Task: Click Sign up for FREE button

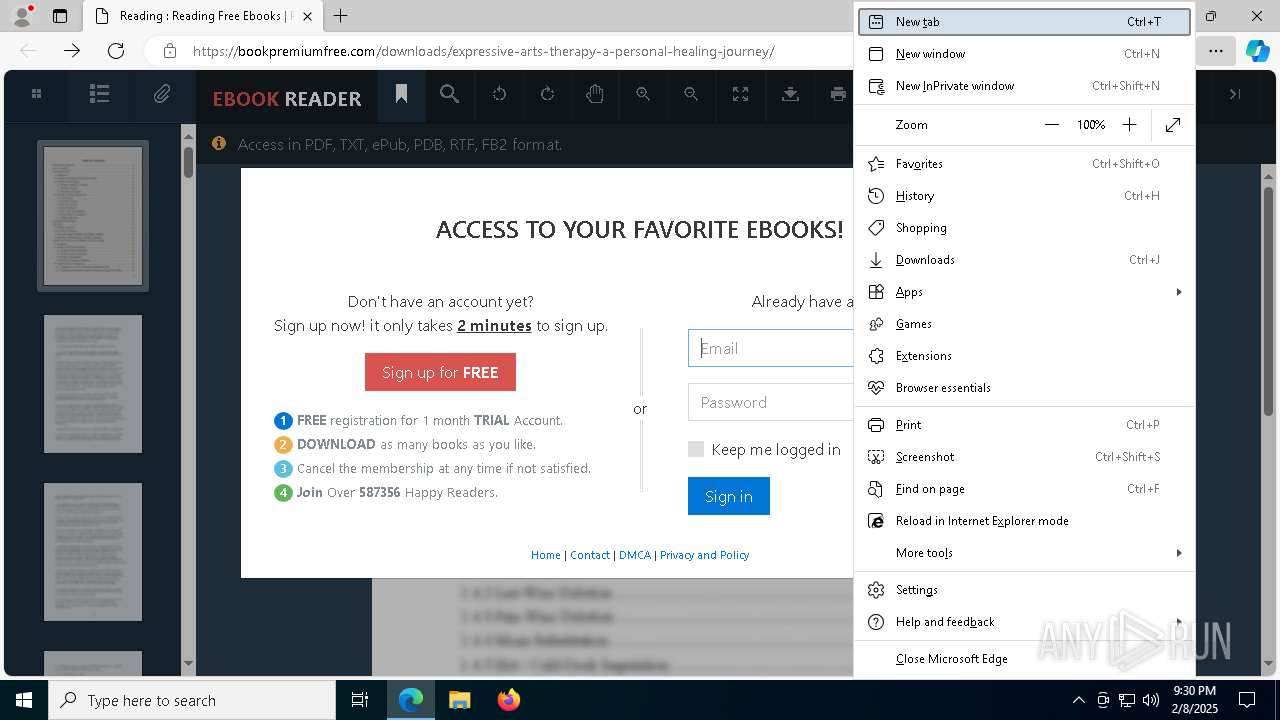Action: click(440, 372)
